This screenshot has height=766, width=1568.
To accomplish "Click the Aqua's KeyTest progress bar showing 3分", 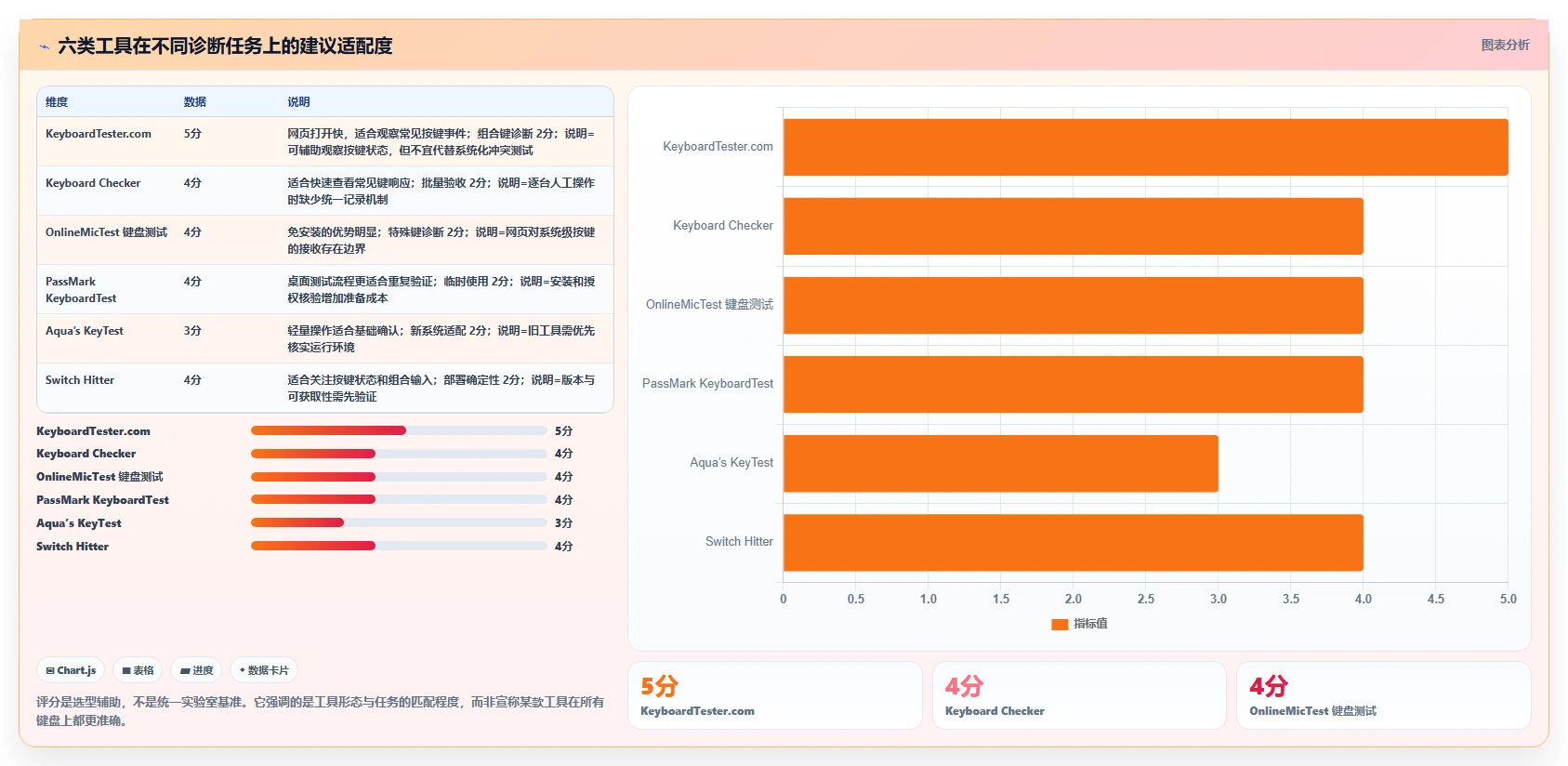I will pos(399,522).
